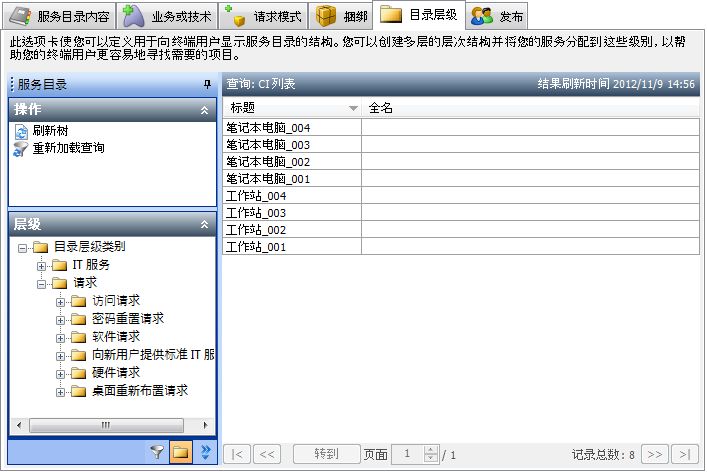Click the 重新加载查询 funnel icon
The height and width of the screenshot is (472, 707).
click(x=20, y=149)
